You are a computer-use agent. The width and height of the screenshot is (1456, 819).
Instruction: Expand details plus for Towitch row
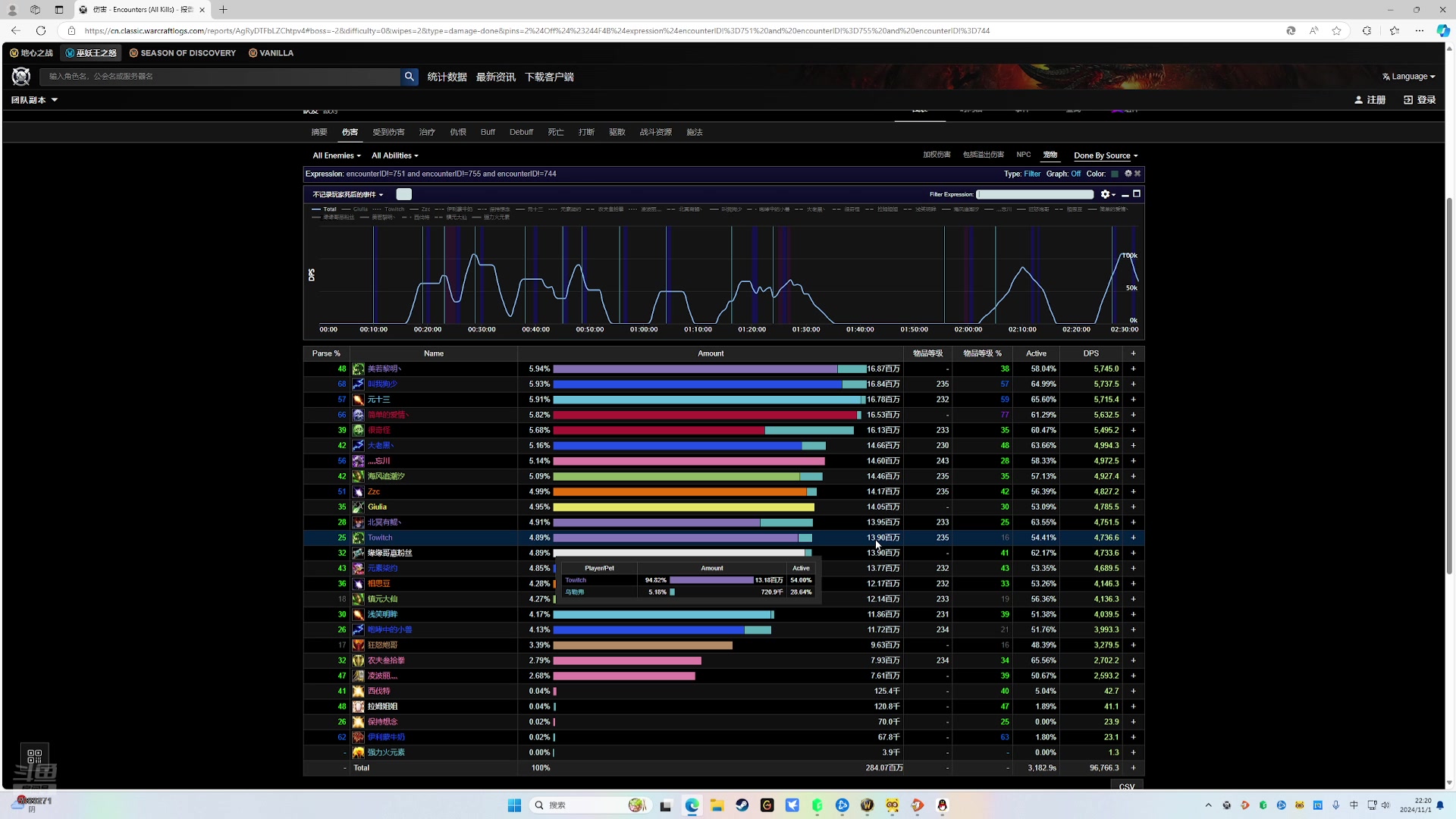tap(1134, 538)
